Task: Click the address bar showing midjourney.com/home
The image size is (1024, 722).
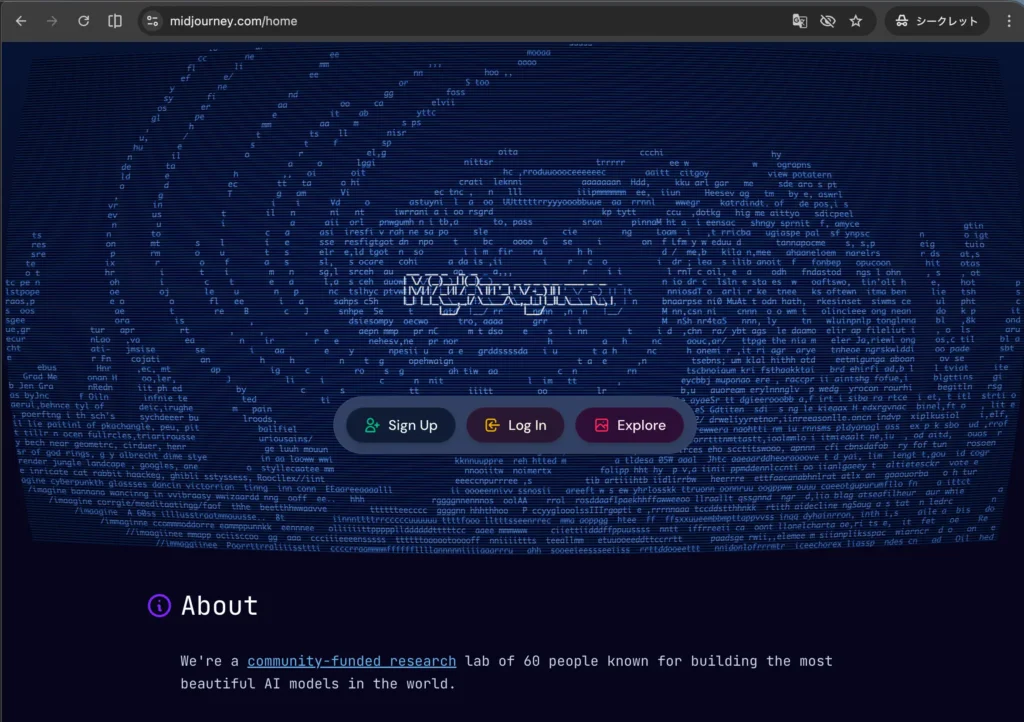Action: tap(507, 21)
